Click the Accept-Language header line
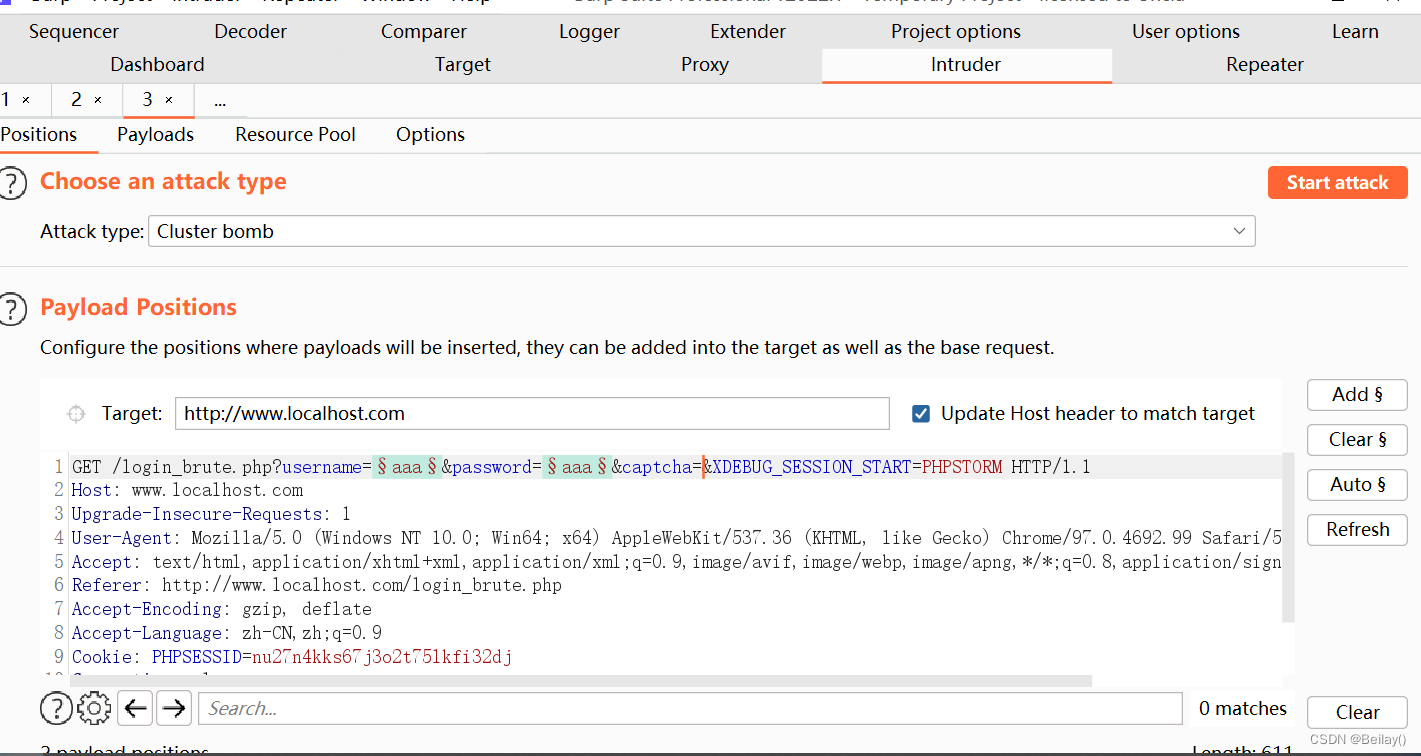The height and width of the screenshot is (756, 1421). pos(226,633)
